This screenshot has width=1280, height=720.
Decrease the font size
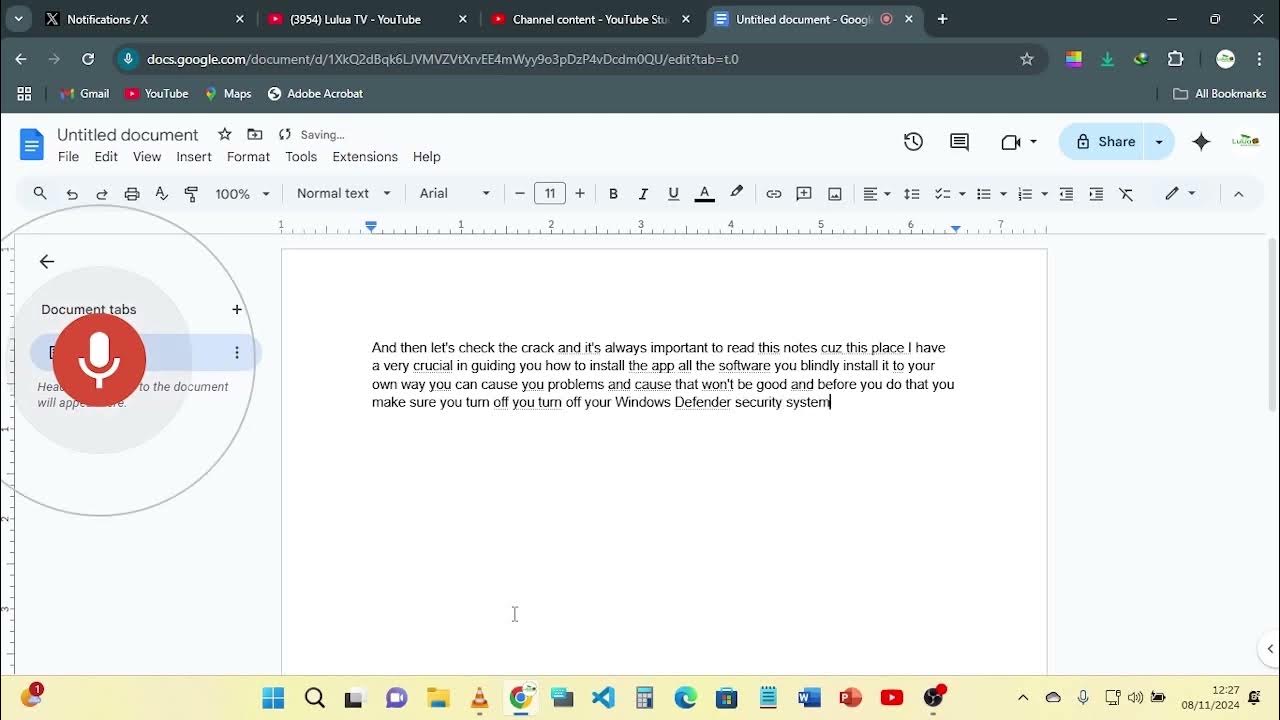pos(520,194)
